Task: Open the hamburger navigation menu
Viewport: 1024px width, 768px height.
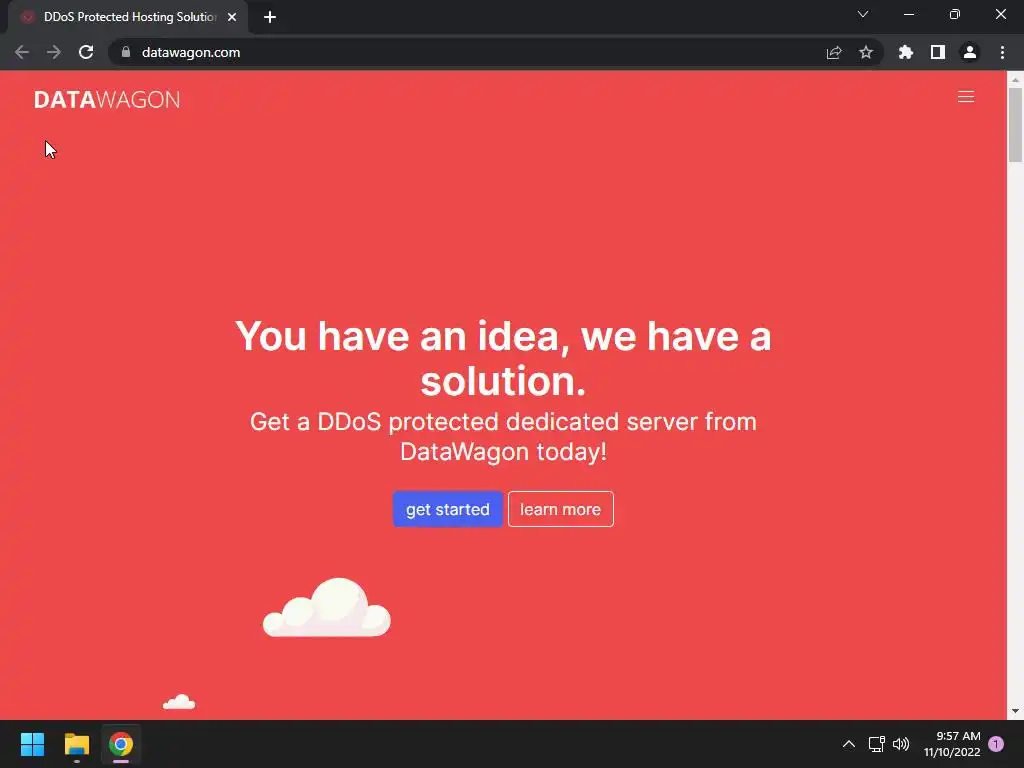Action: (x=965, y=97)
